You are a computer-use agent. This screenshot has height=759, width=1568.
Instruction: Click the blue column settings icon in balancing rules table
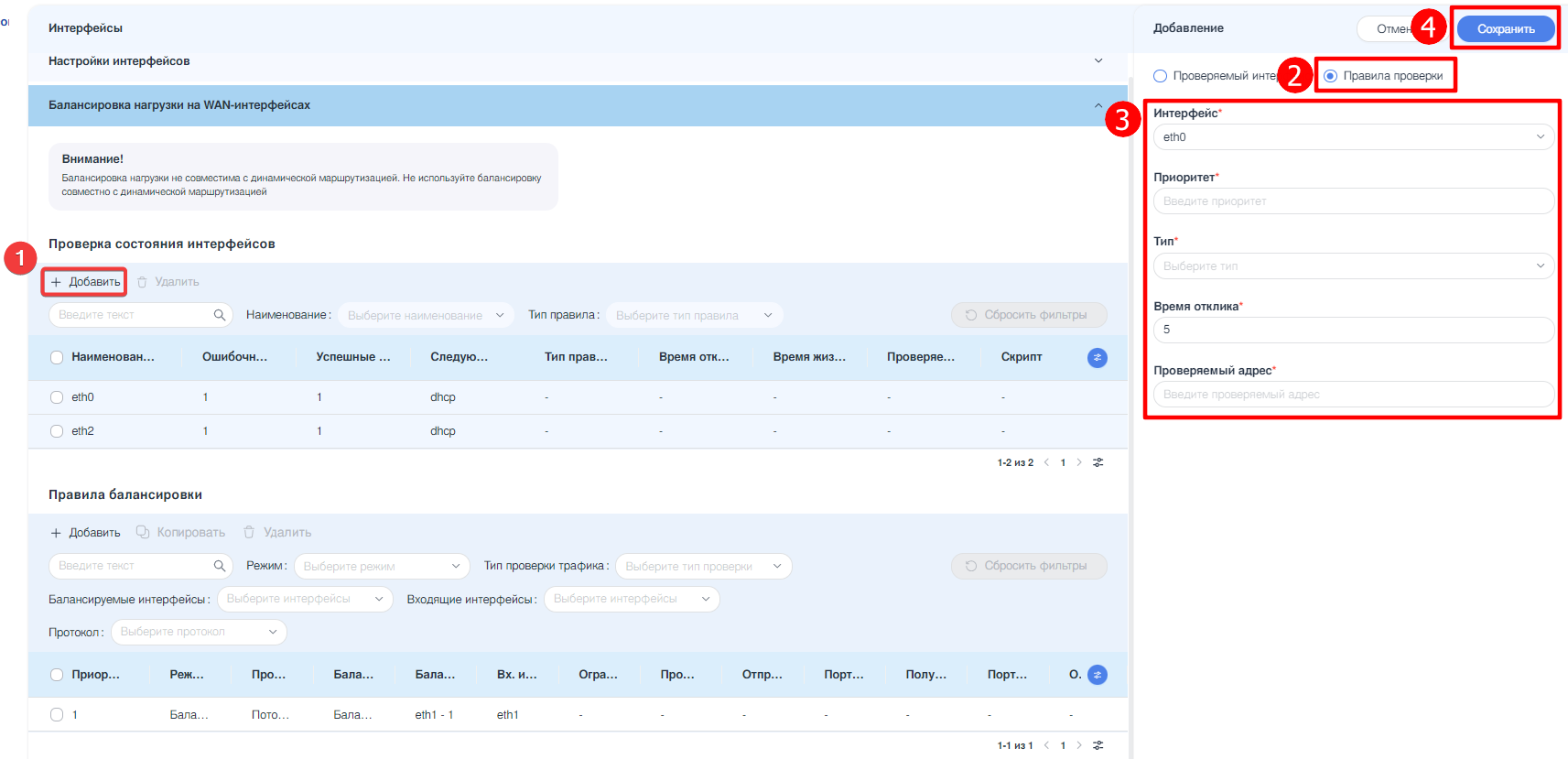tap(1097, 675)
